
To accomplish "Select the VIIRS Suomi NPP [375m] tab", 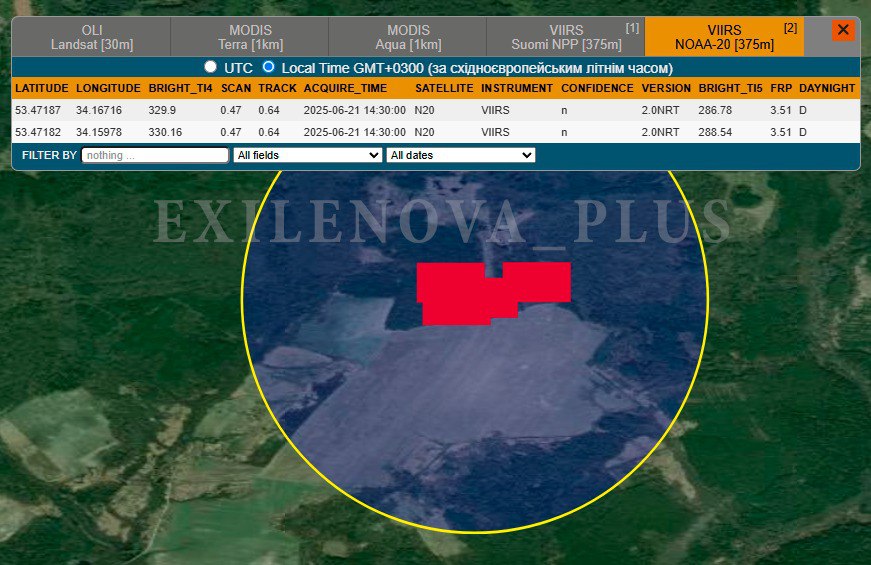I will point(566,37).
